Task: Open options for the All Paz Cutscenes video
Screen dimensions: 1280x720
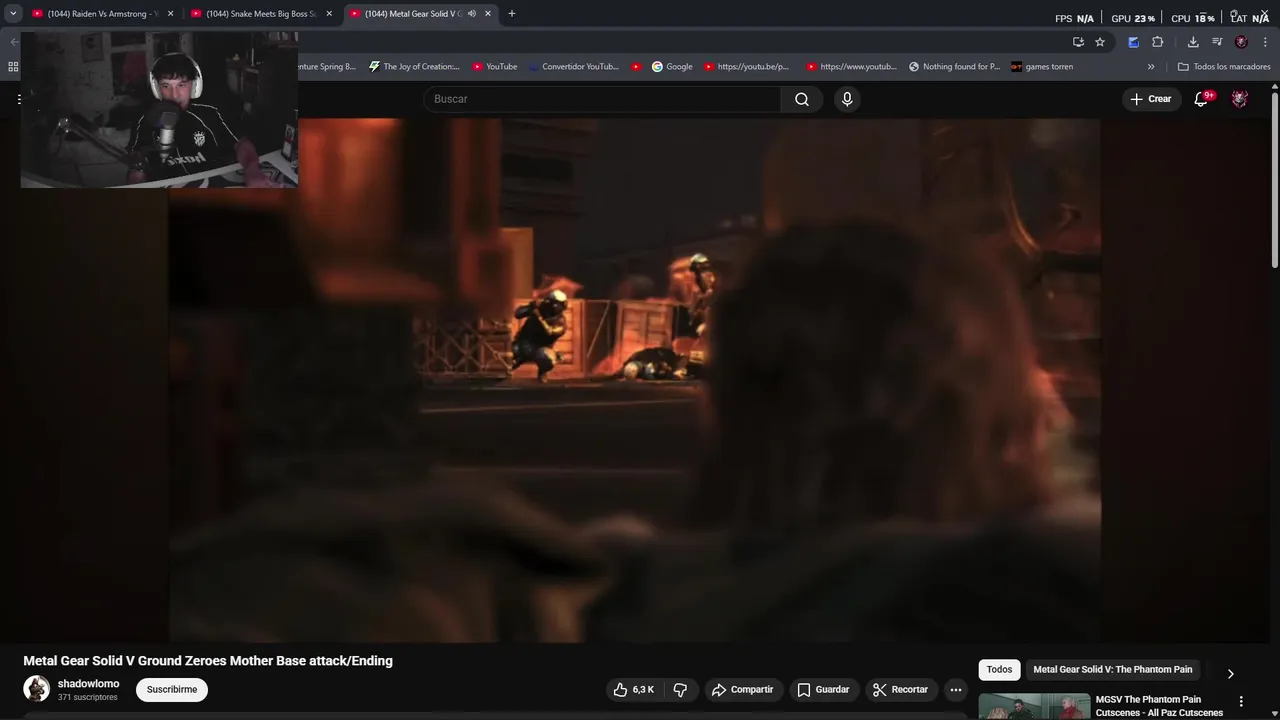Action: [x=1241, y=702]
